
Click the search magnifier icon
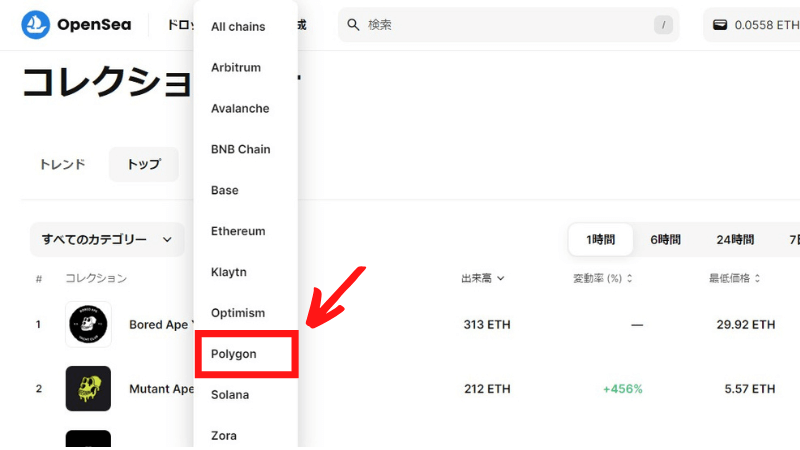[353, 24]
